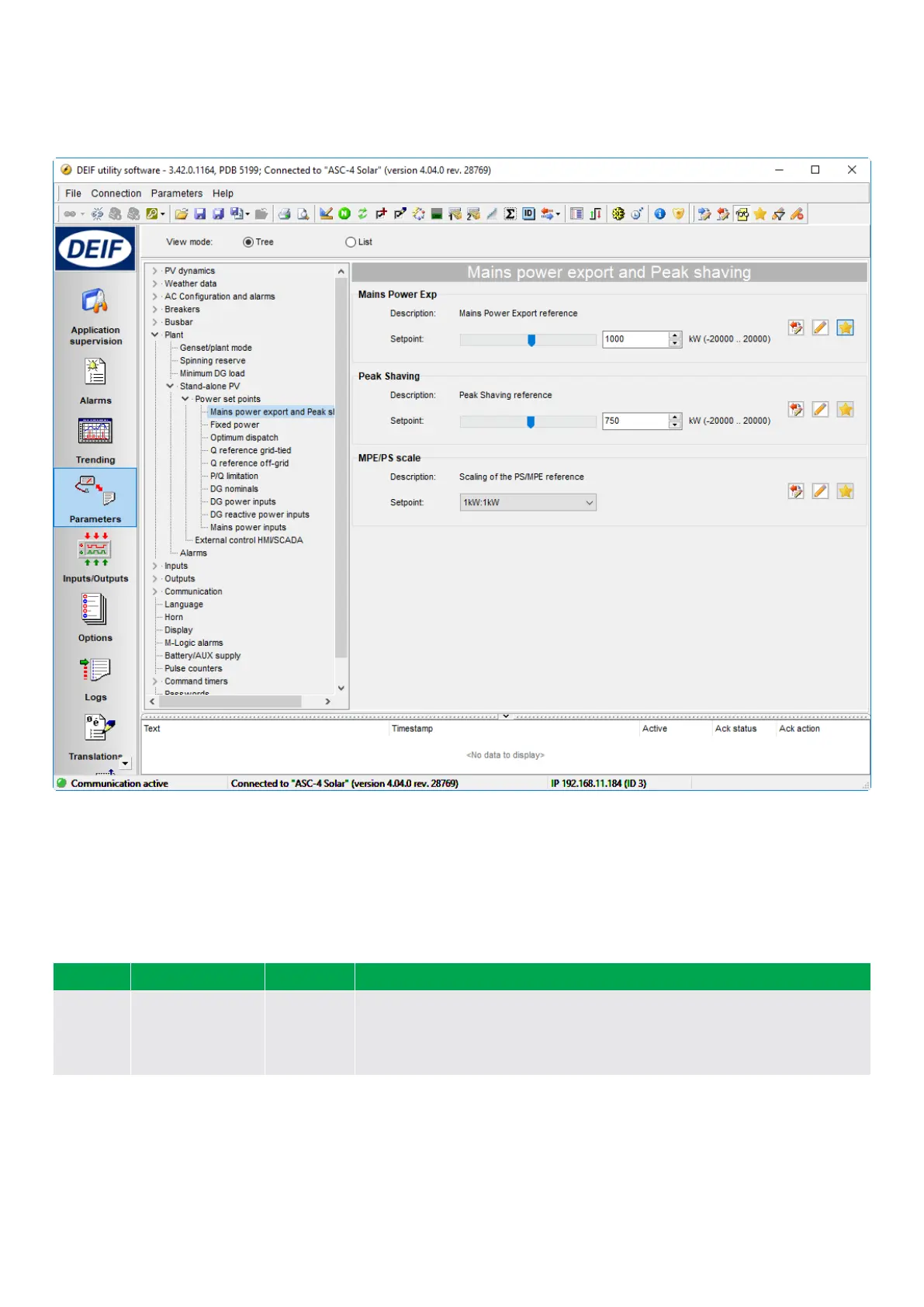Viewport: 924px width, 1307px height.
Task: Expand the Weather data tree node
Action: coord(154,284)
